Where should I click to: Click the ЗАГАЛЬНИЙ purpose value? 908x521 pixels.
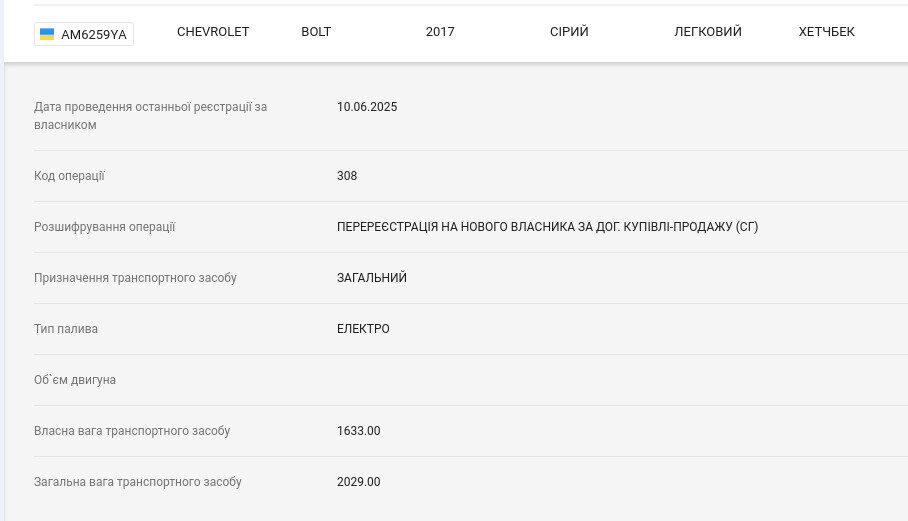point(372,277)
